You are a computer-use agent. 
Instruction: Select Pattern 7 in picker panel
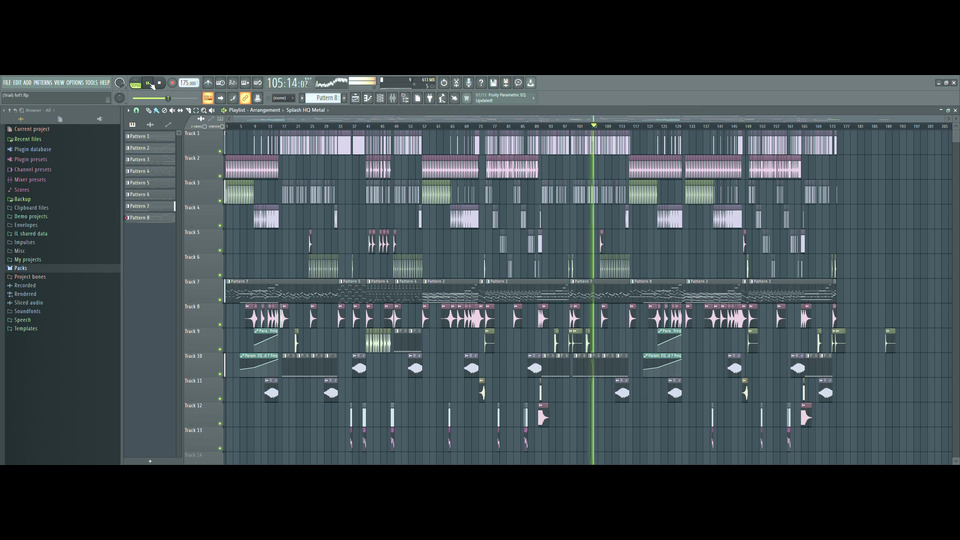(x=150, y=206)
